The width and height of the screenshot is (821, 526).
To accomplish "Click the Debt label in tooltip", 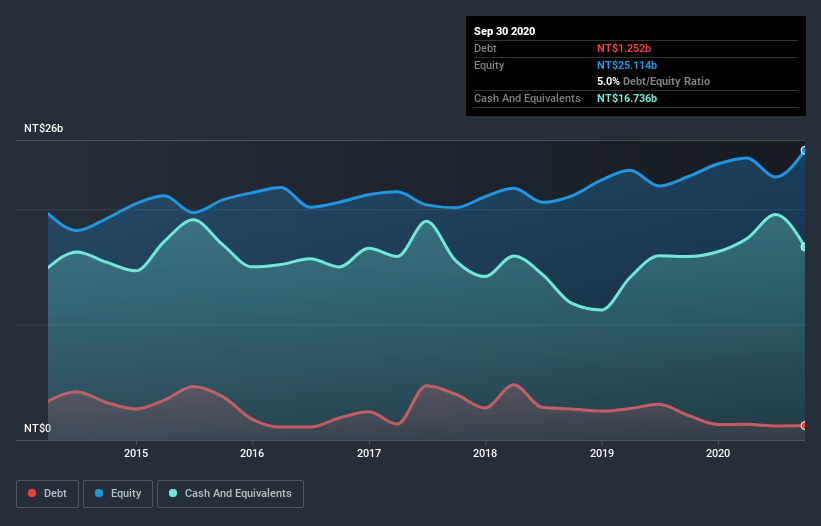I will pyautogui.click(x=485, y=48).
